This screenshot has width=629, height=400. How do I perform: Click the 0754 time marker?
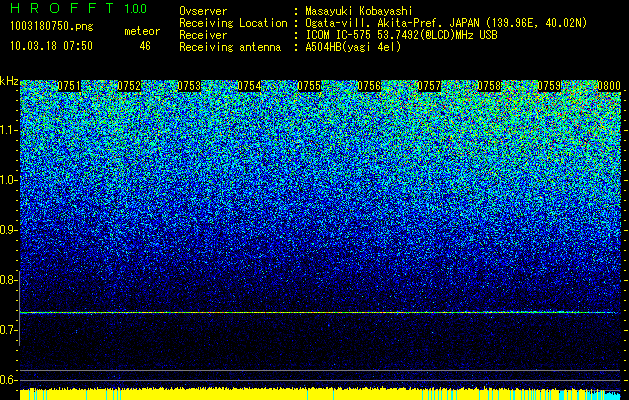point(249,86)
